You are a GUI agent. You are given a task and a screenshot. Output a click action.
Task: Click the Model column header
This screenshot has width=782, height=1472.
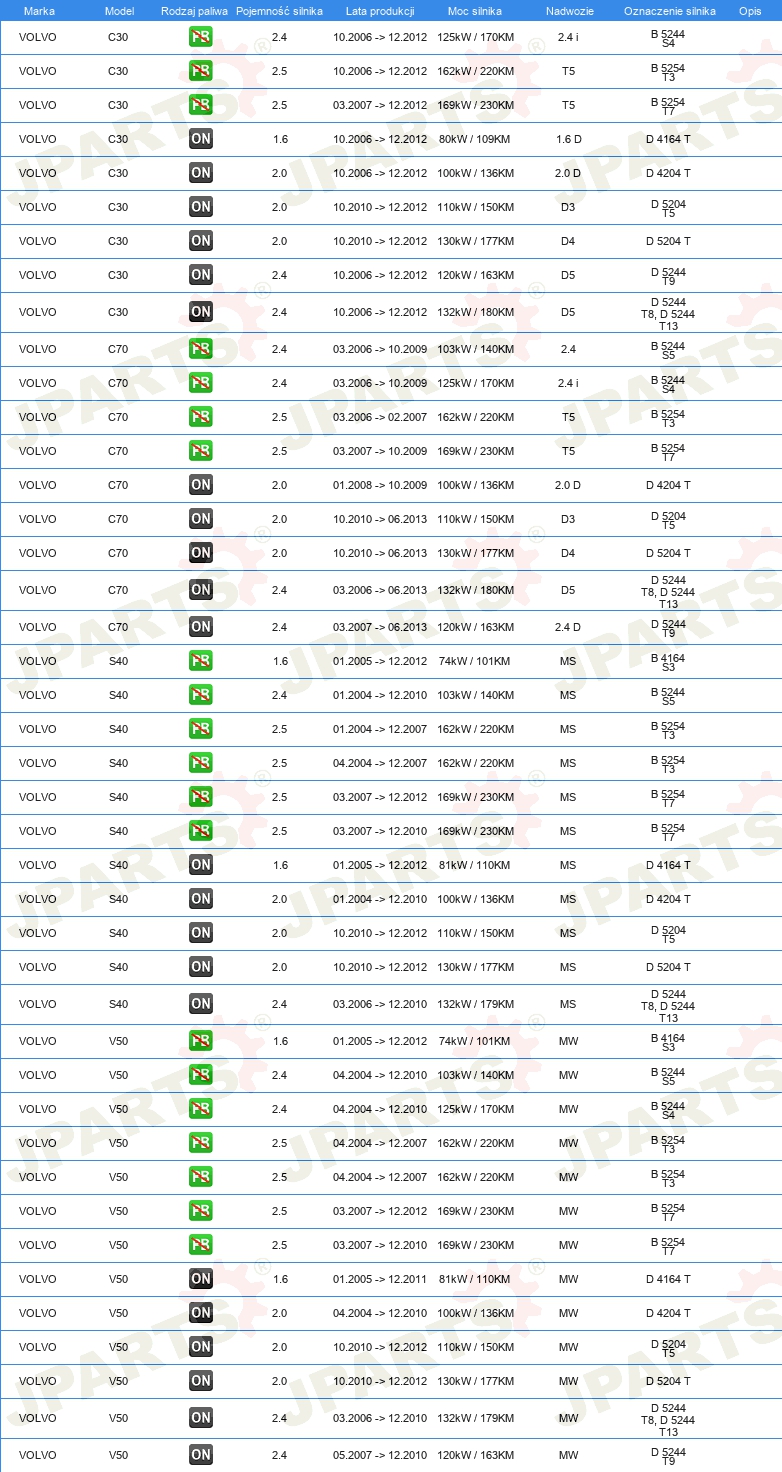click(120, 10)
